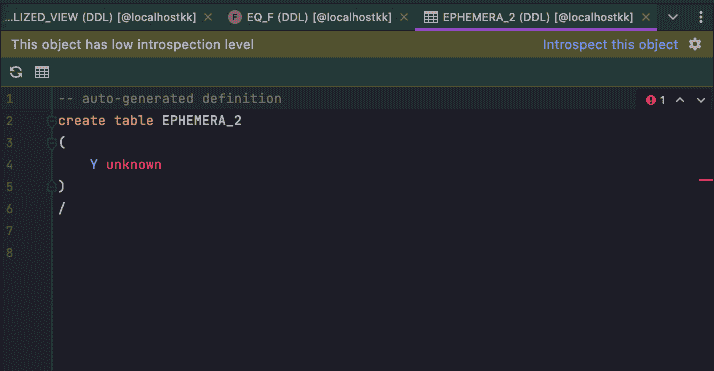Viewport: 714px width, 371px height.
Task: Click line number 4 in gutter
Action: point(10,165)
